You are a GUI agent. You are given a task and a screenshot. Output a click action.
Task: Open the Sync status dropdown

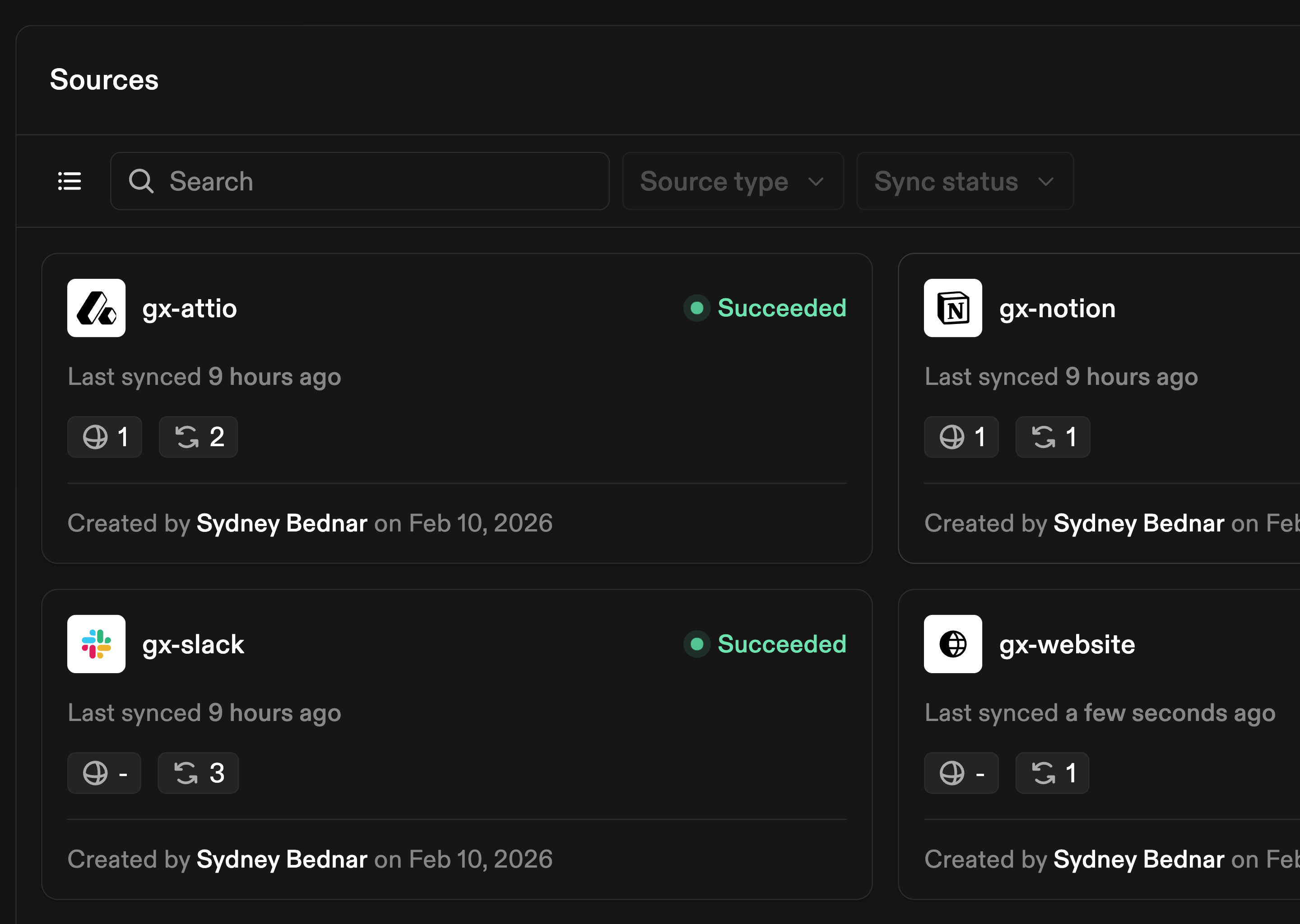pyautogui.click(x=964, y=181)
